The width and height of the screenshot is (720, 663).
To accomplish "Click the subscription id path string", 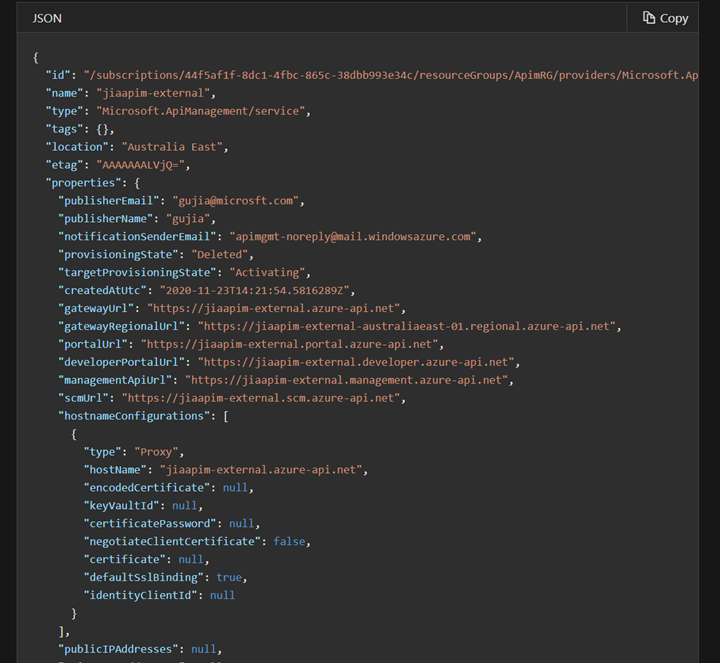I will (390, 75).
